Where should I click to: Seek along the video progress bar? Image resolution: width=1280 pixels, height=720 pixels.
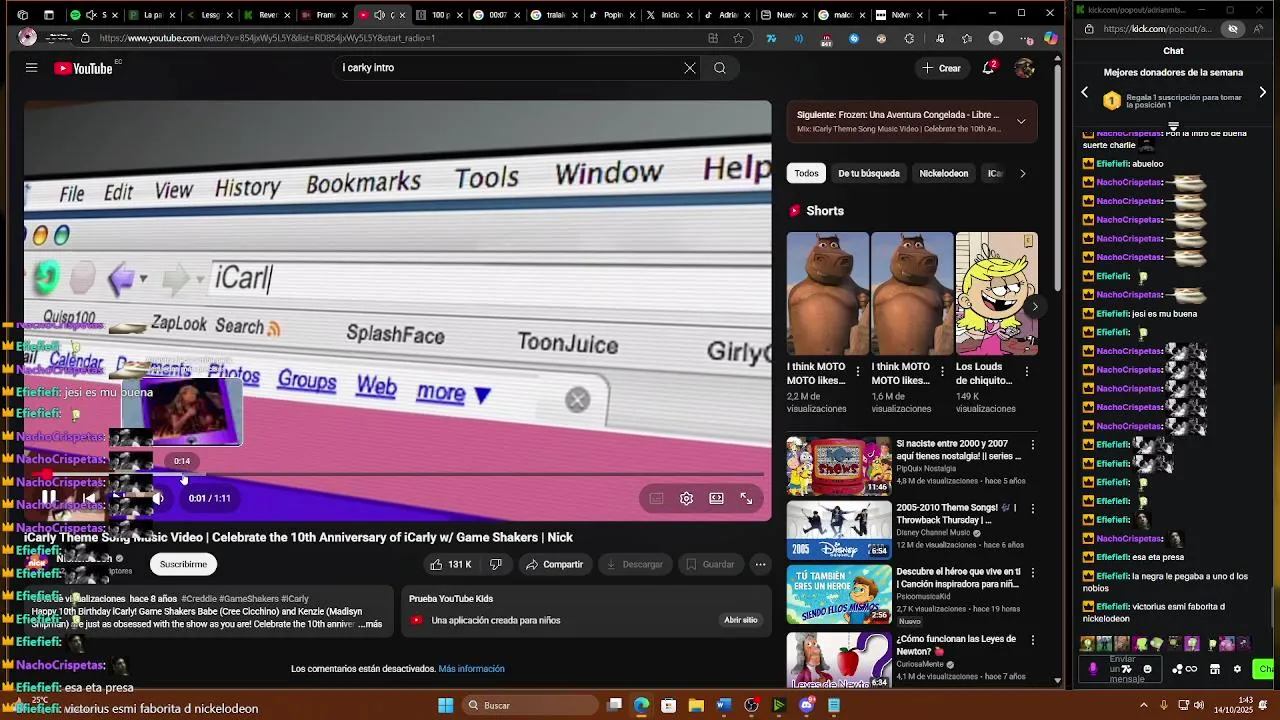398,475
